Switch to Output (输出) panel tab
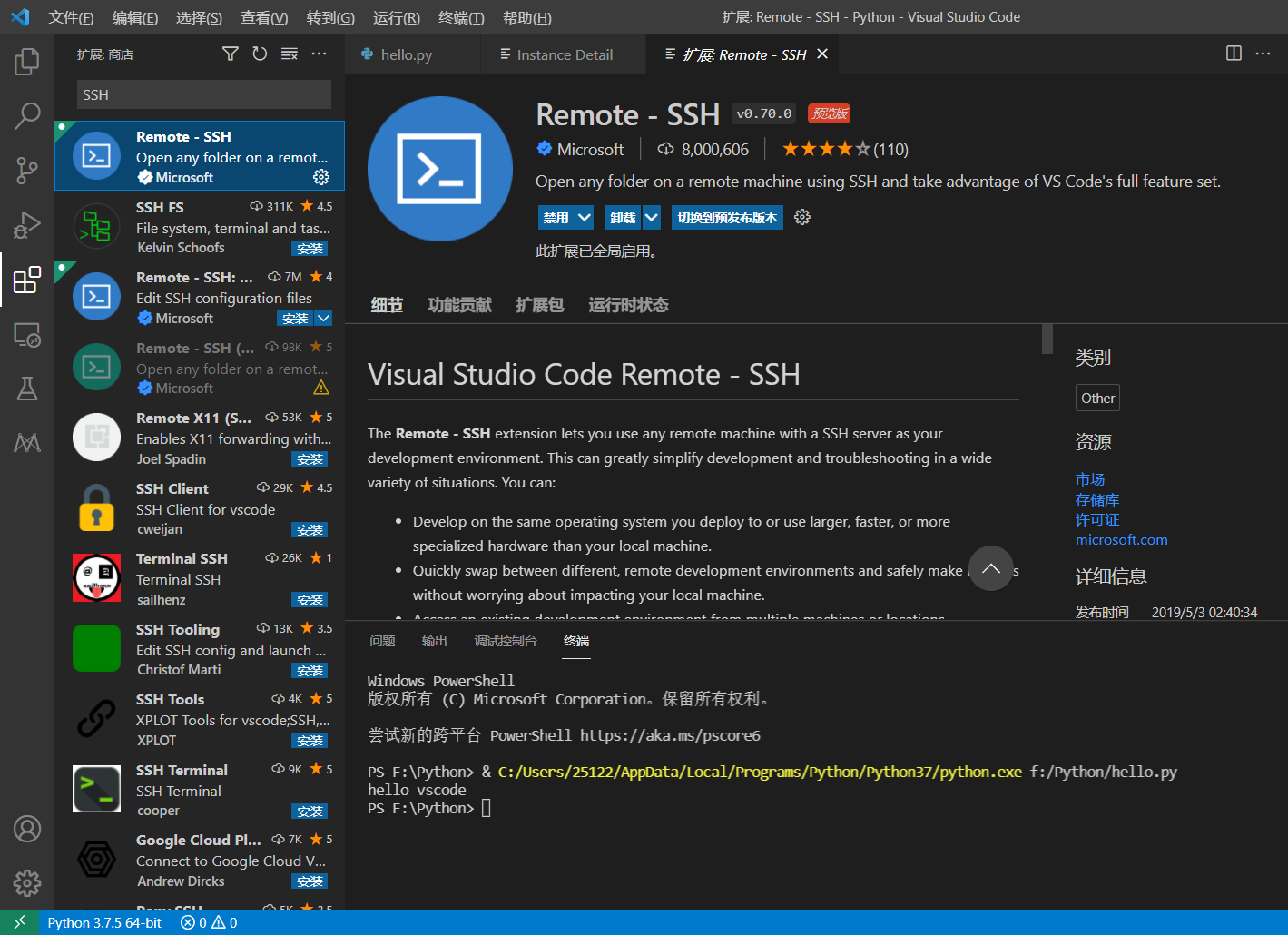 [435, 641]
